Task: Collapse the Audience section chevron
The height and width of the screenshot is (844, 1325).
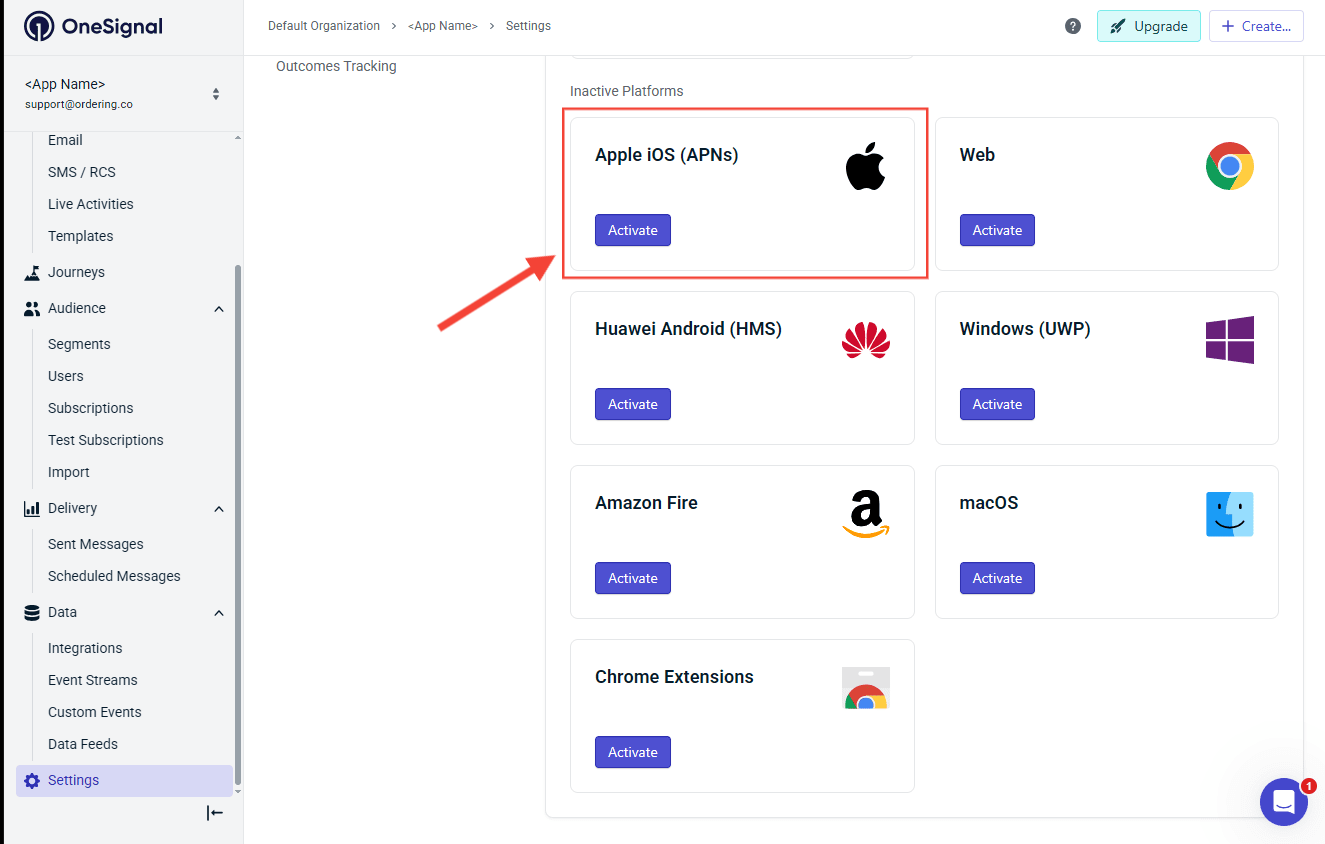Action: 219,309
